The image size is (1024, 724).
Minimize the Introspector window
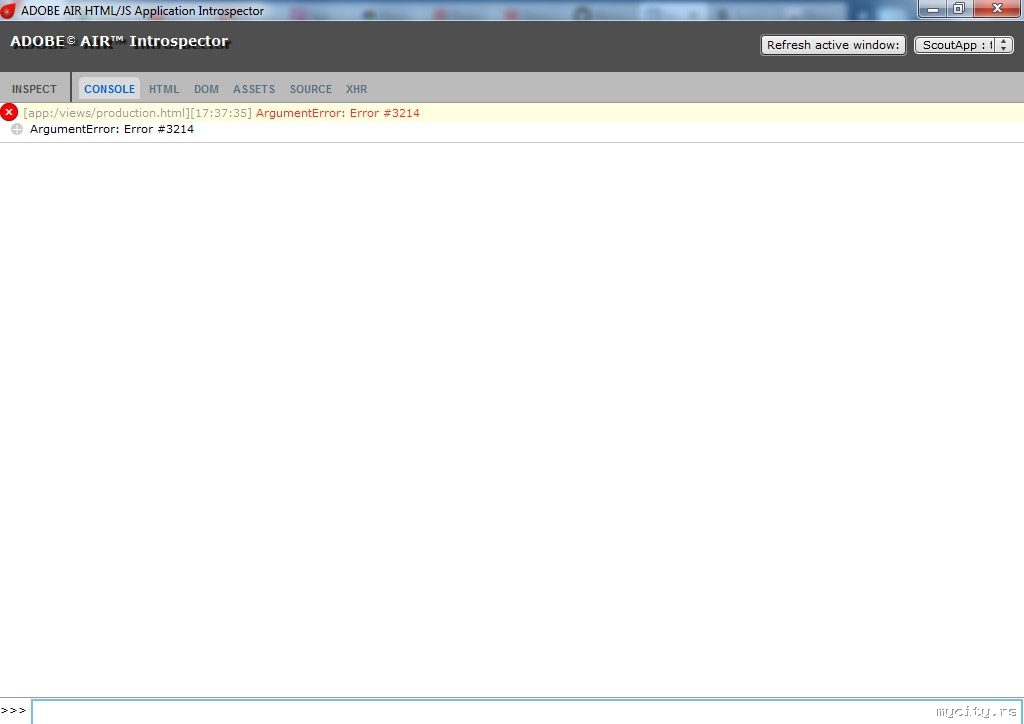click(x=933, y=9)
